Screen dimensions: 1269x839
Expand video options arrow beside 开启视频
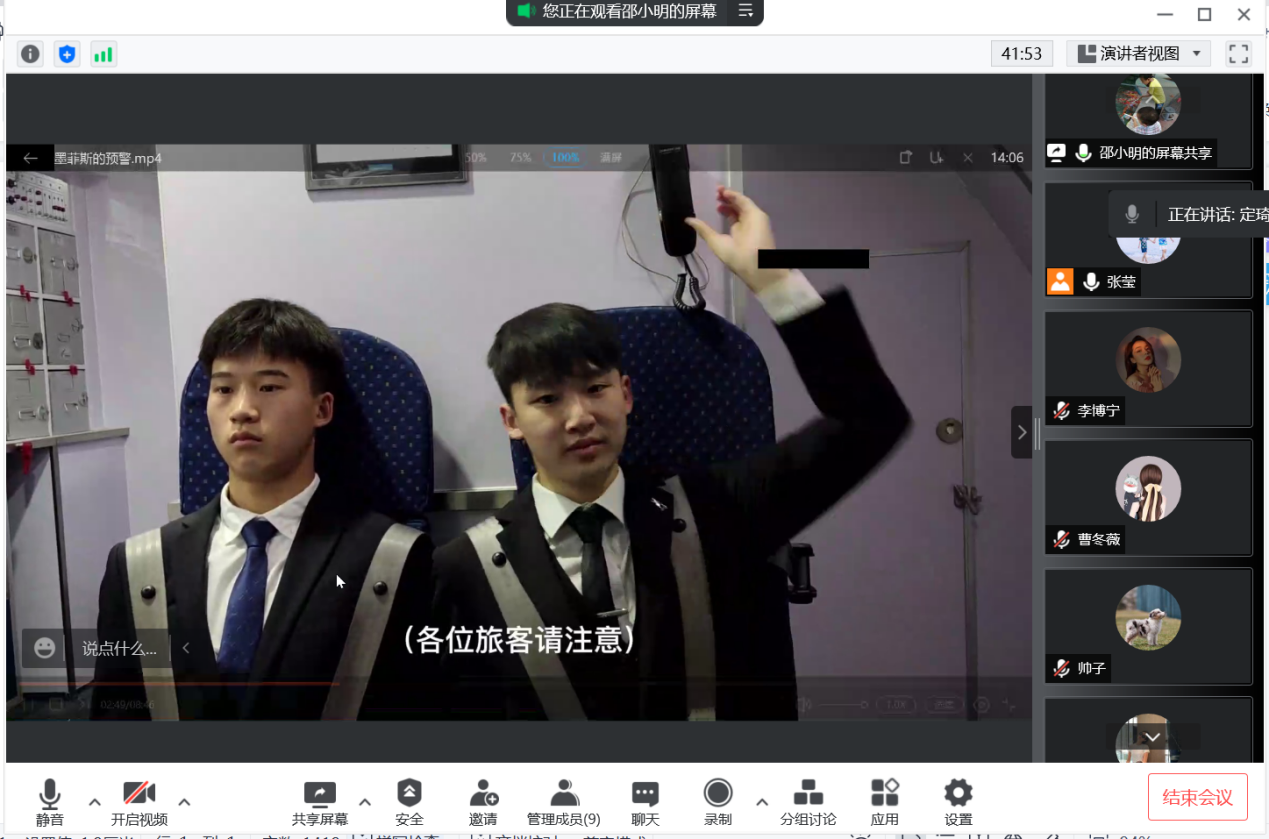[184, 801]
